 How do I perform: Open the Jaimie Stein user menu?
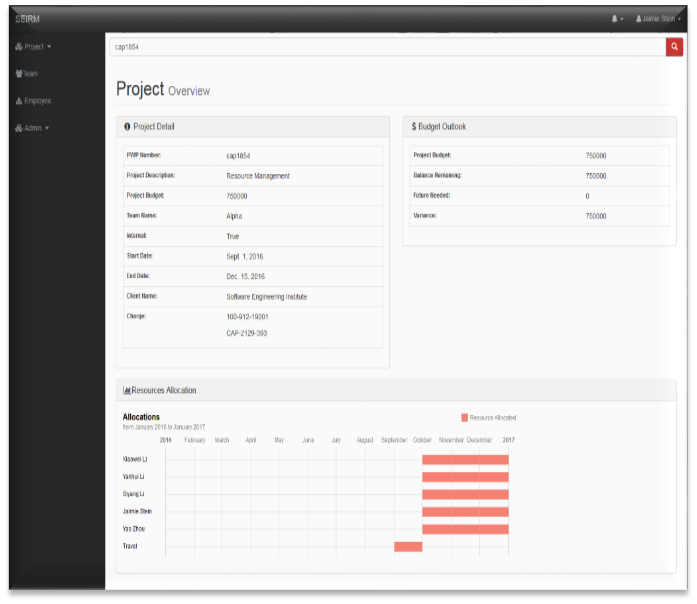pyautogui.click(x=658, y=19)
